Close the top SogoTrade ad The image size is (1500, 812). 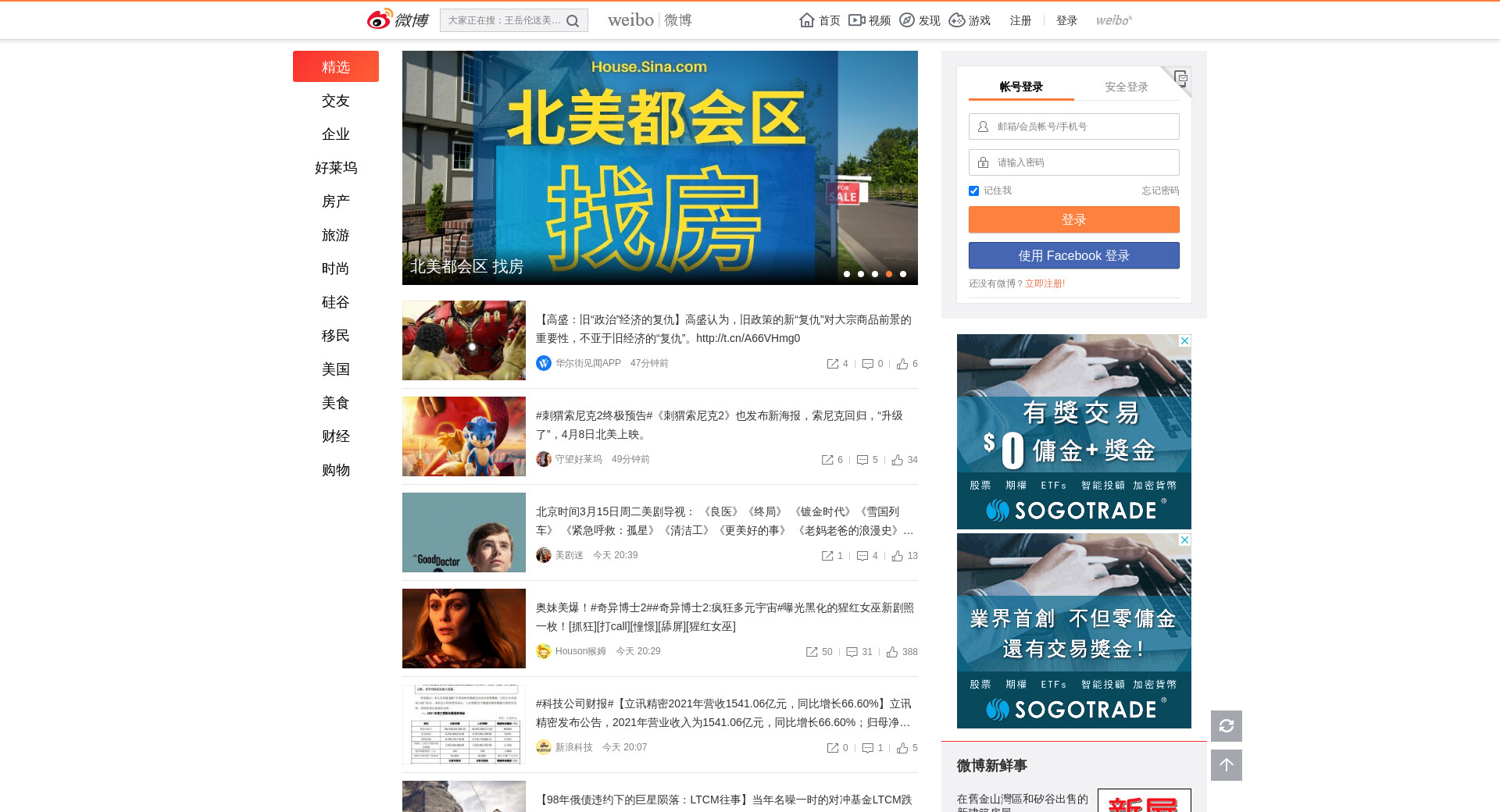1184,341
